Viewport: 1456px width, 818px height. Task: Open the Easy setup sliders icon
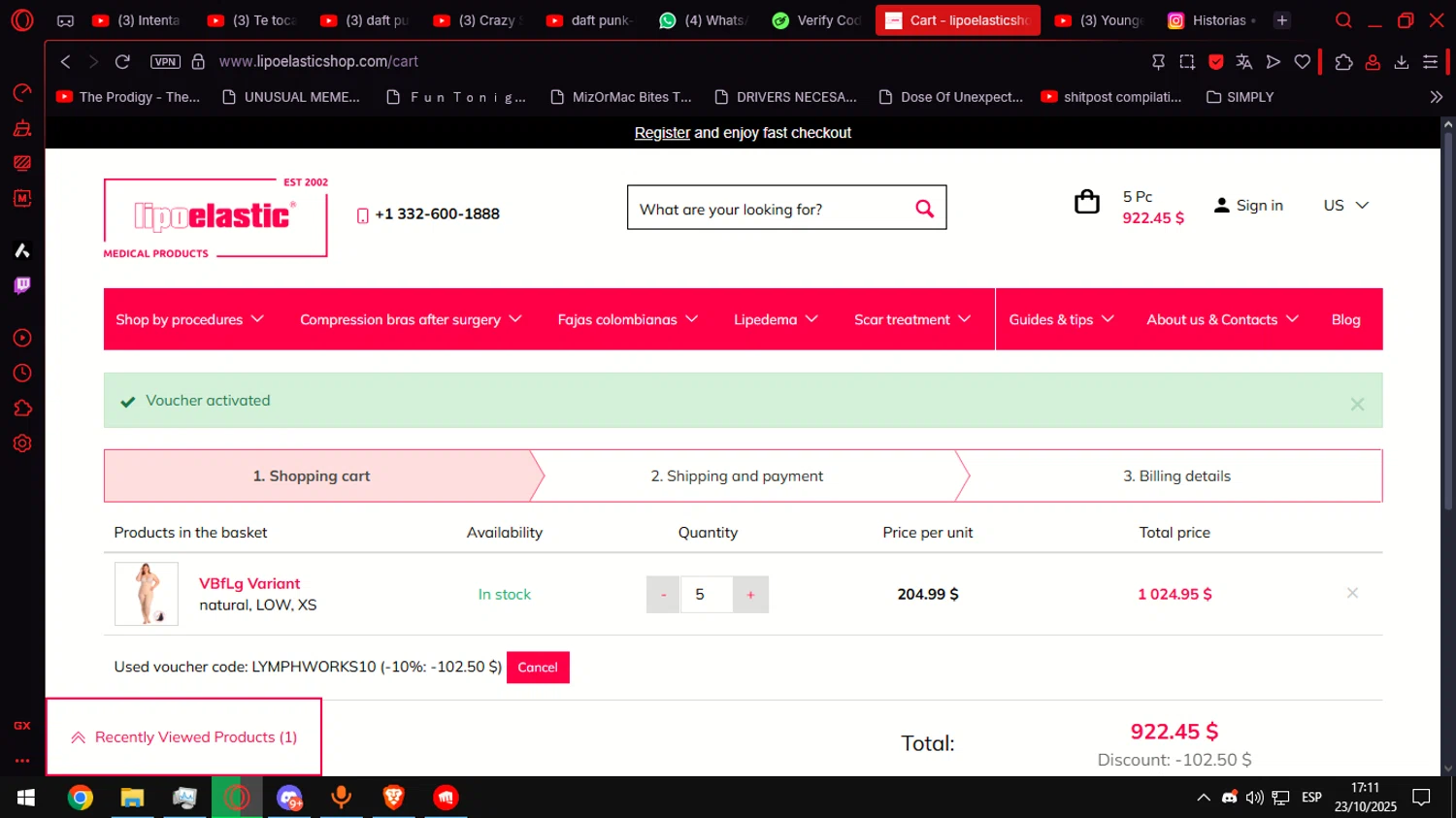[1430, 61]
